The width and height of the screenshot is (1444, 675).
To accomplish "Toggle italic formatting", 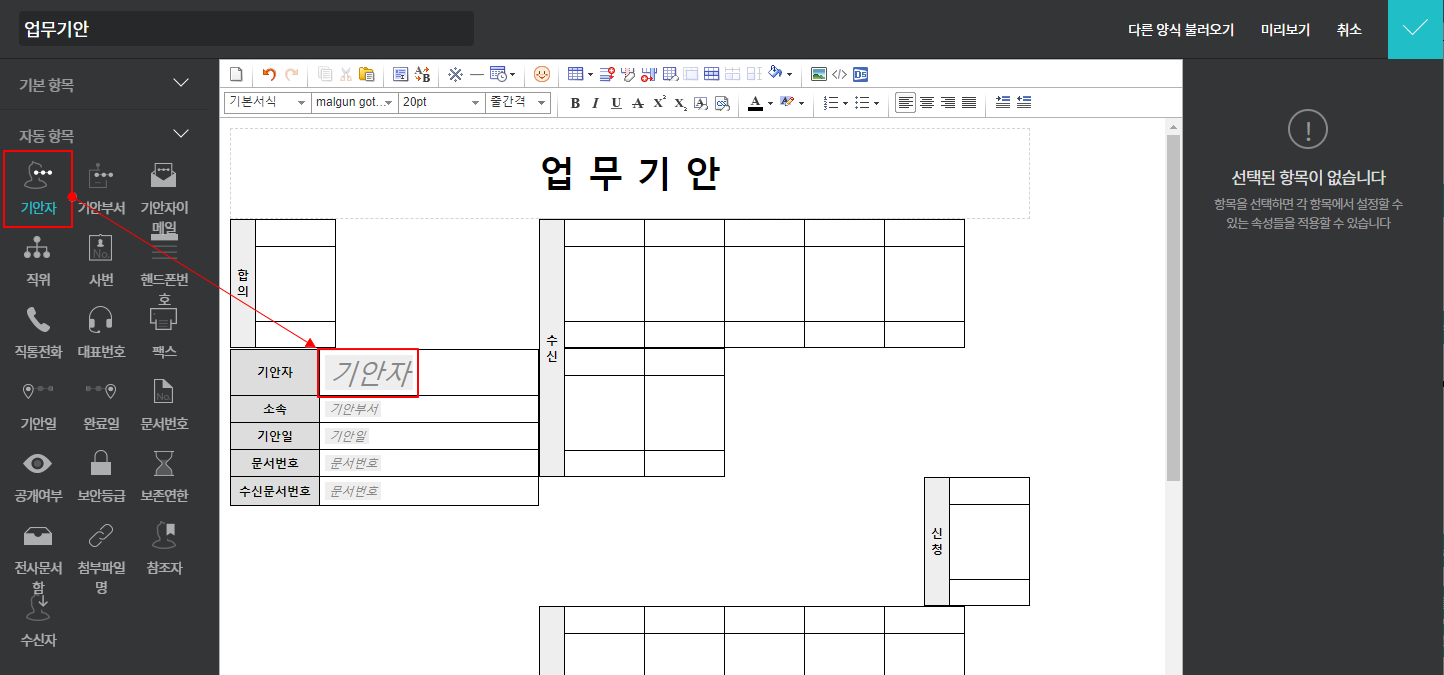I will point(595,103).
